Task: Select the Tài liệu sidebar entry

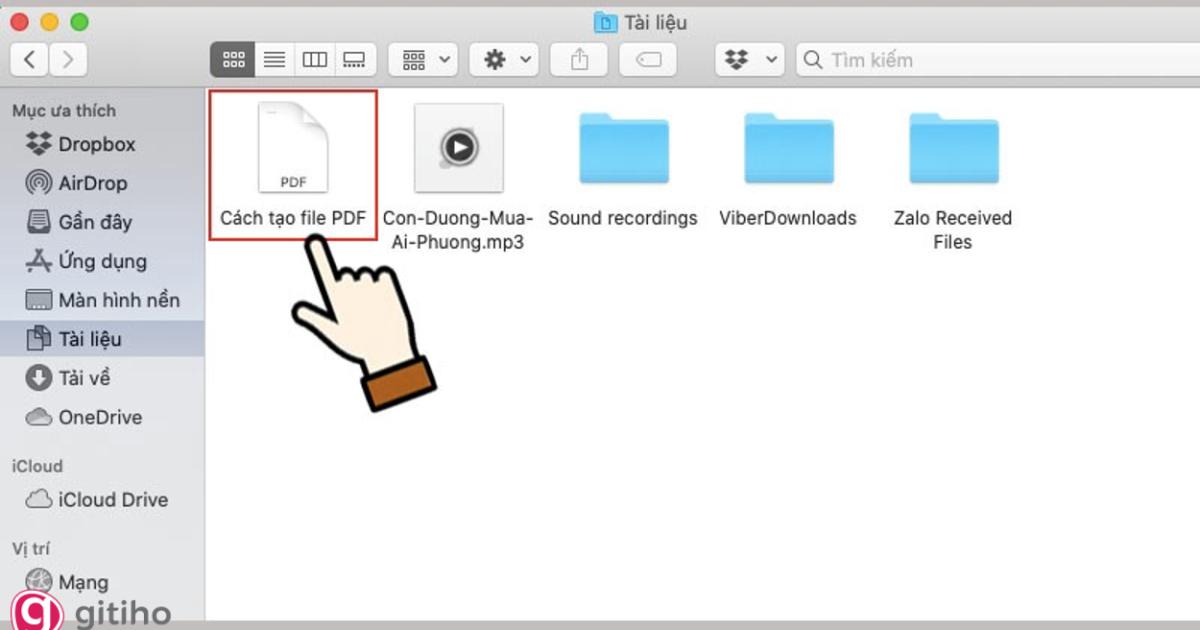Action: click(90, 339)
